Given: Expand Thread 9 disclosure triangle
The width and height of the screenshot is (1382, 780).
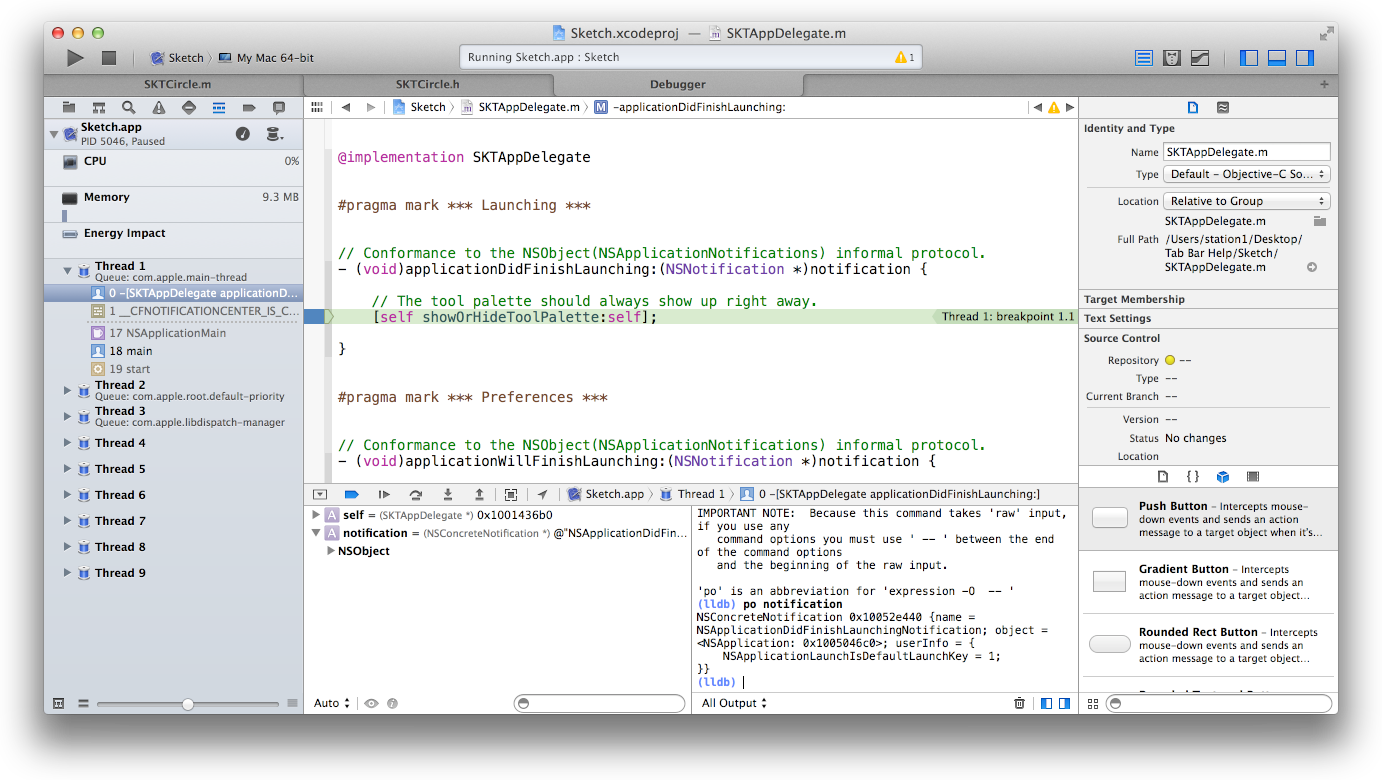Looking at the screenshot, I should pyautogui.click(x=68, y=573).
